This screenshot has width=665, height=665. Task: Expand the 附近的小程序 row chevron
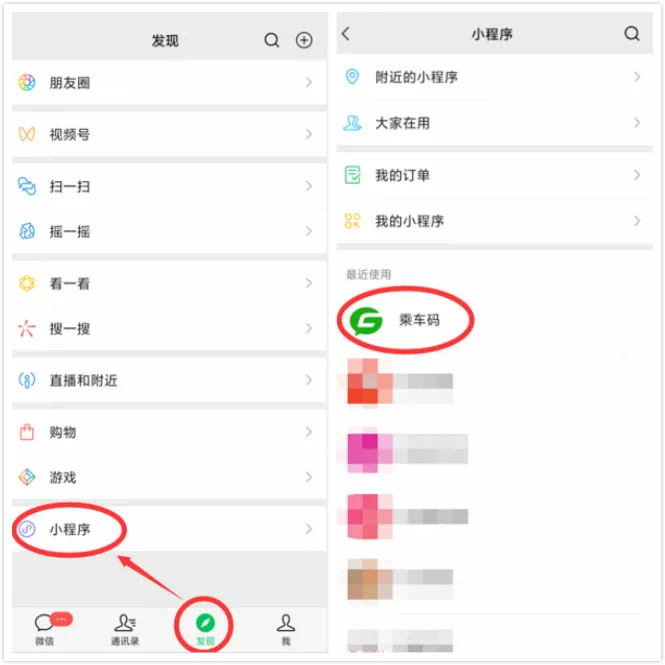point(637,77)
